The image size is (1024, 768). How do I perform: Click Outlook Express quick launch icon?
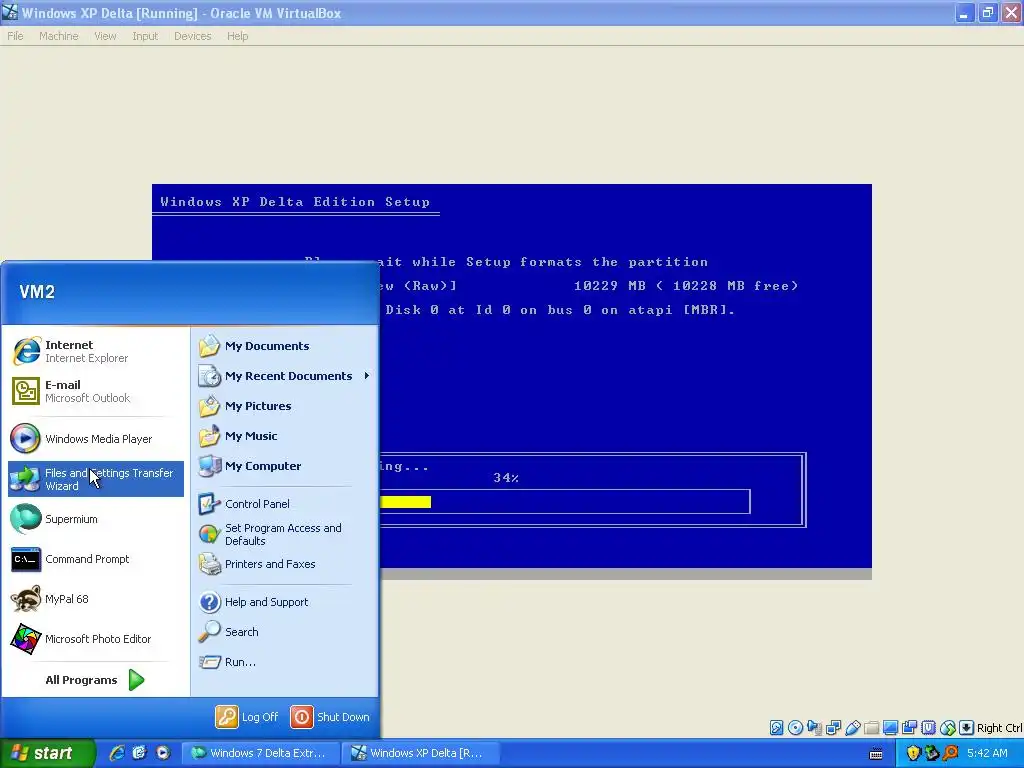click(140, 753)
